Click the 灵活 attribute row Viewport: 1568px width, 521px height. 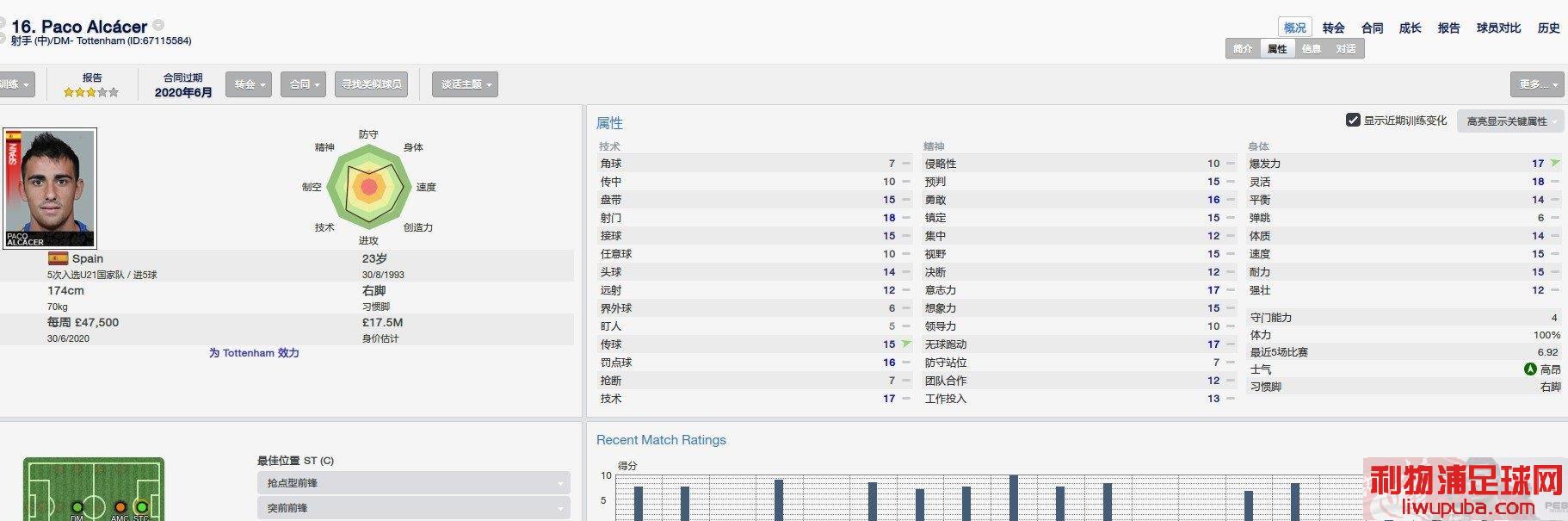pos(1404,182)
